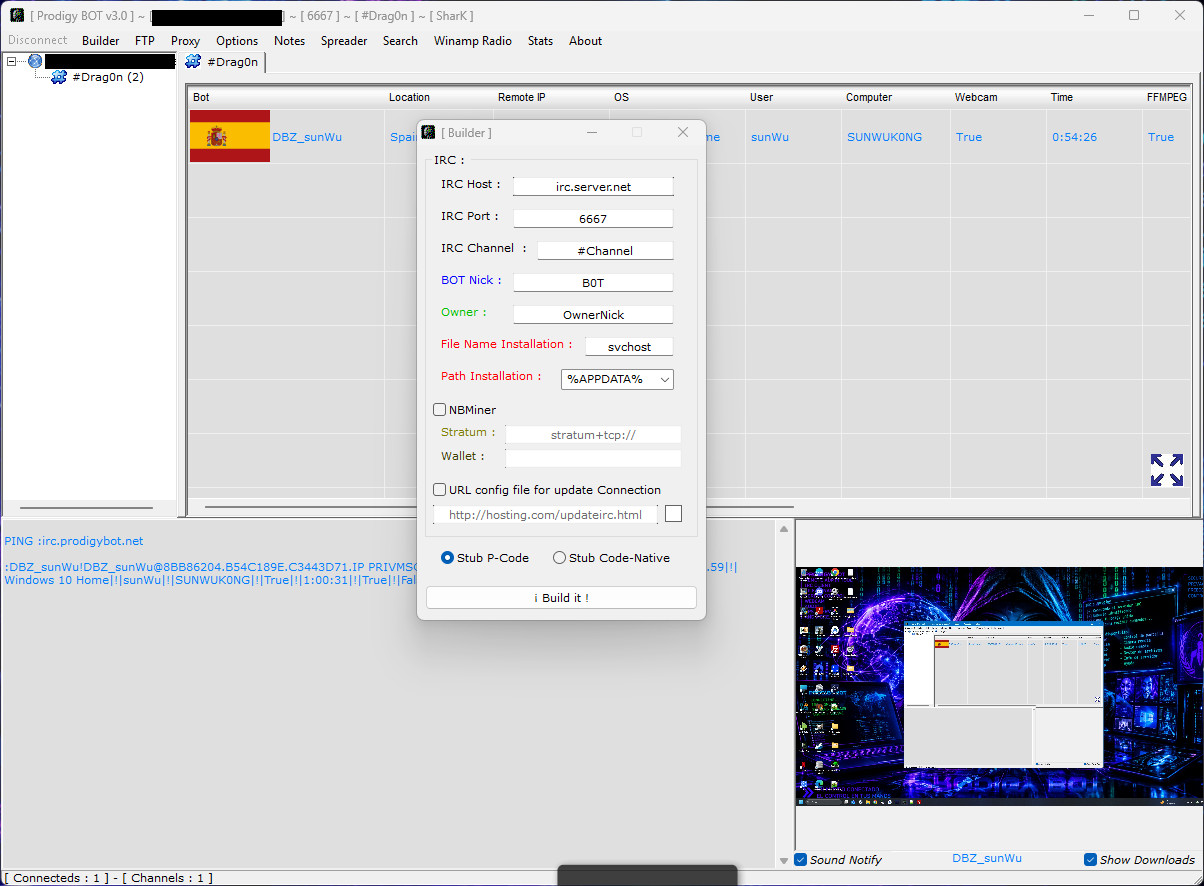Click the True value under Webcam
The image size is (1204, 886).
pos(969,137)
